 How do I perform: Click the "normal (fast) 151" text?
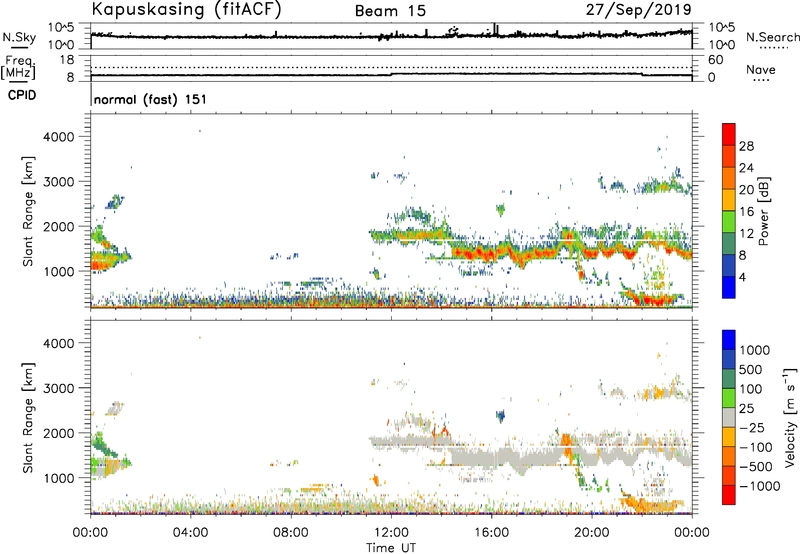151,99
